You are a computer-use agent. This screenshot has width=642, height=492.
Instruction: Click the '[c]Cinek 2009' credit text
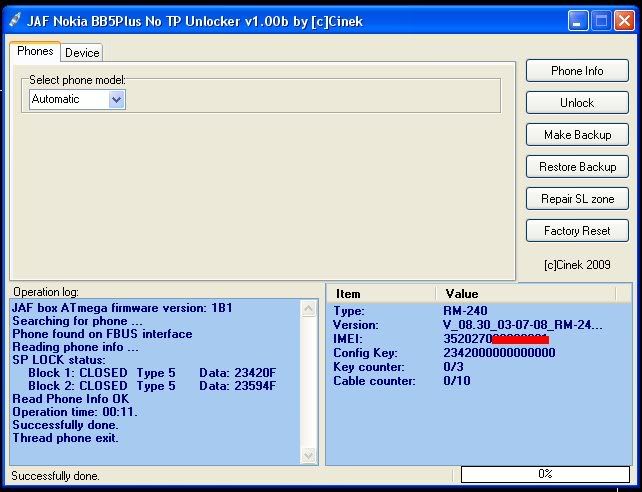click(577, 265)
